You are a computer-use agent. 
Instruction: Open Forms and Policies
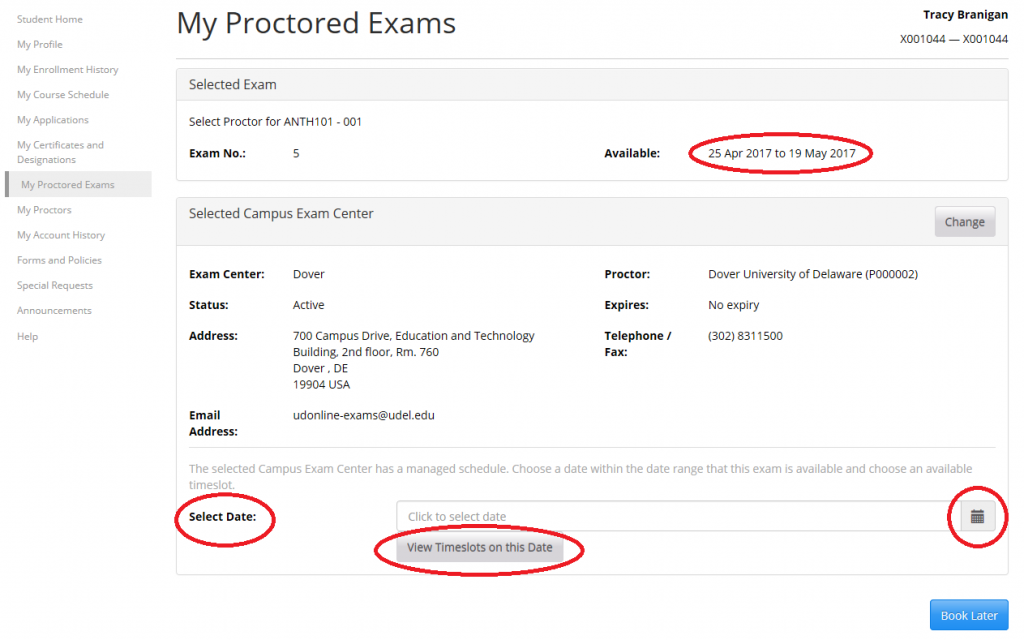click(59, 260)
